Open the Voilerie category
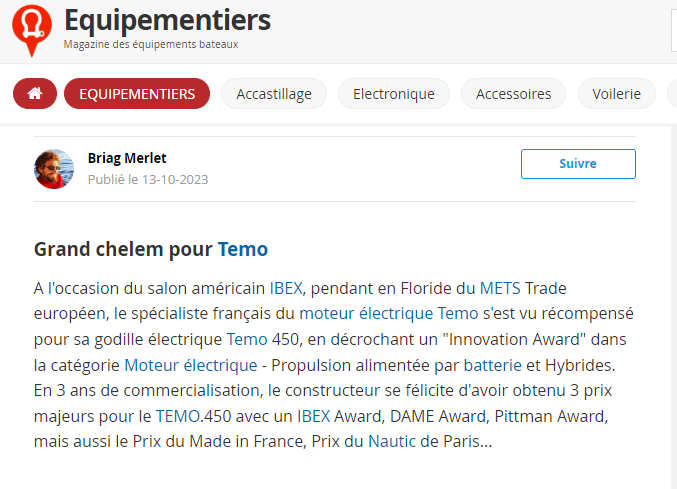Image resolution: width=677 pixels, height=489 pixels. click(616, 94)
